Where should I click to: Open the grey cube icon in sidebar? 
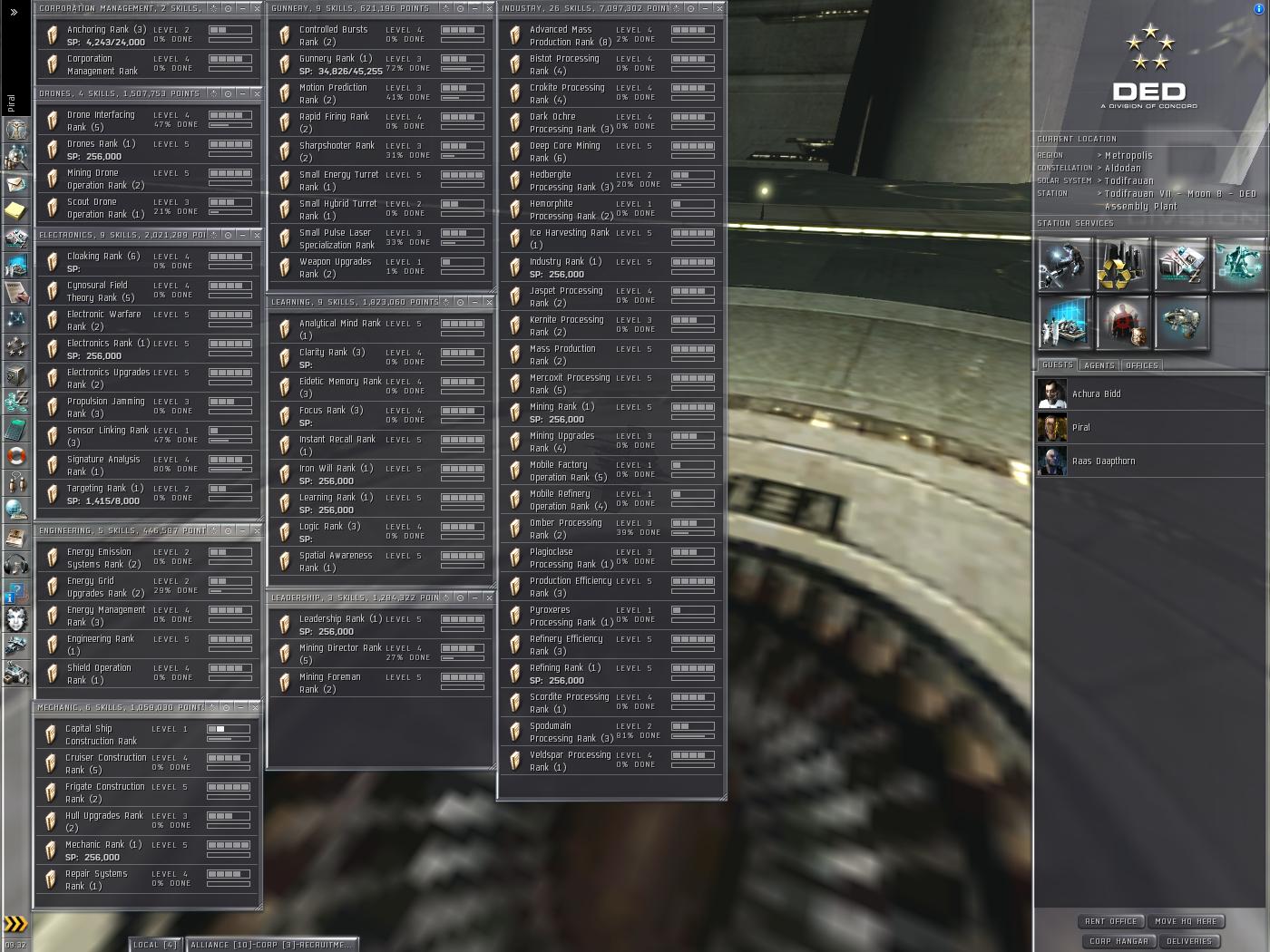[16, 374]
